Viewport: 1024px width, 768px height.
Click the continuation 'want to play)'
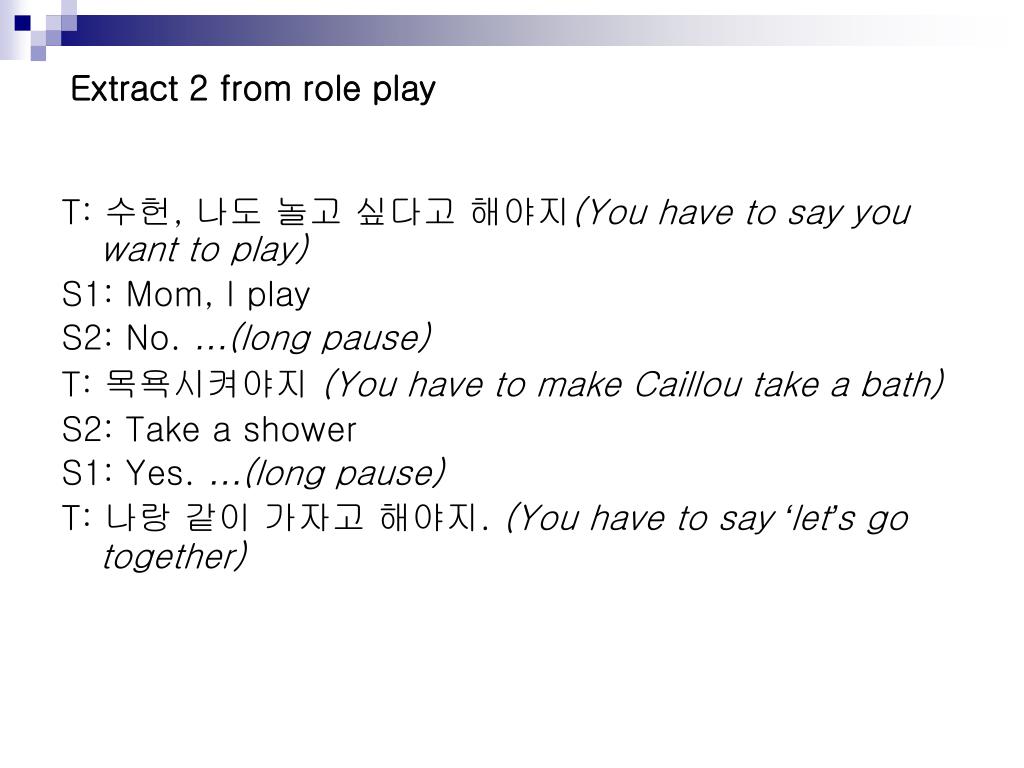[x=206, y=249]
